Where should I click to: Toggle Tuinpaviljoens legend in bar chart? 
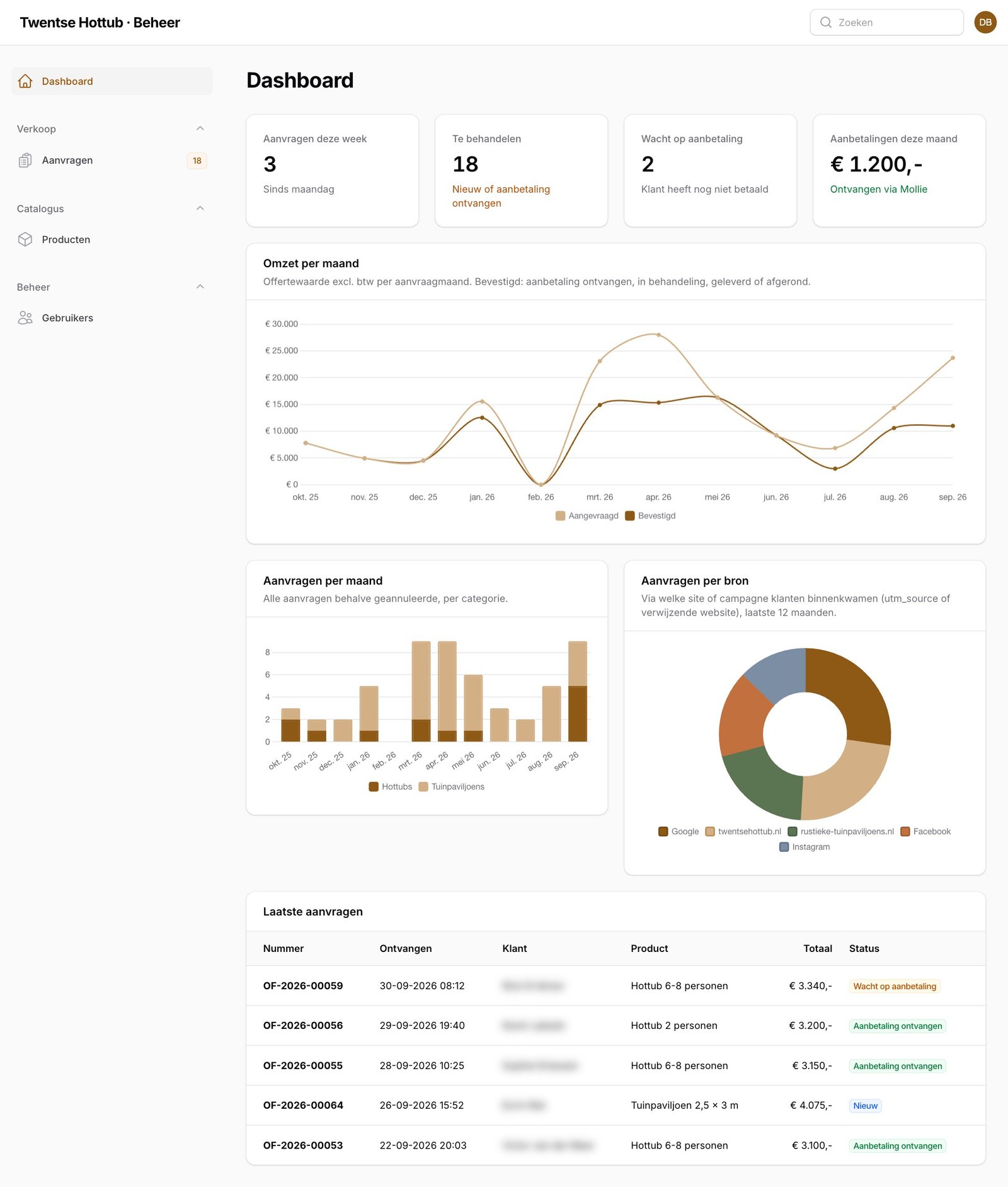click(452, 787)
